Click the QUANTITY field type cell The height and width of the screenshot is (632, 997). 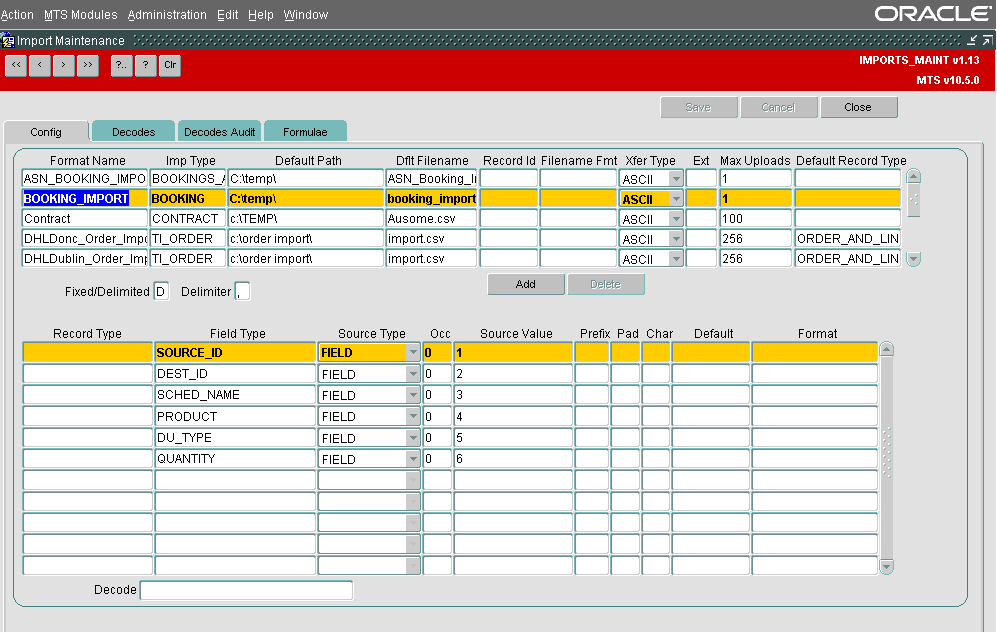pos(235,458)
